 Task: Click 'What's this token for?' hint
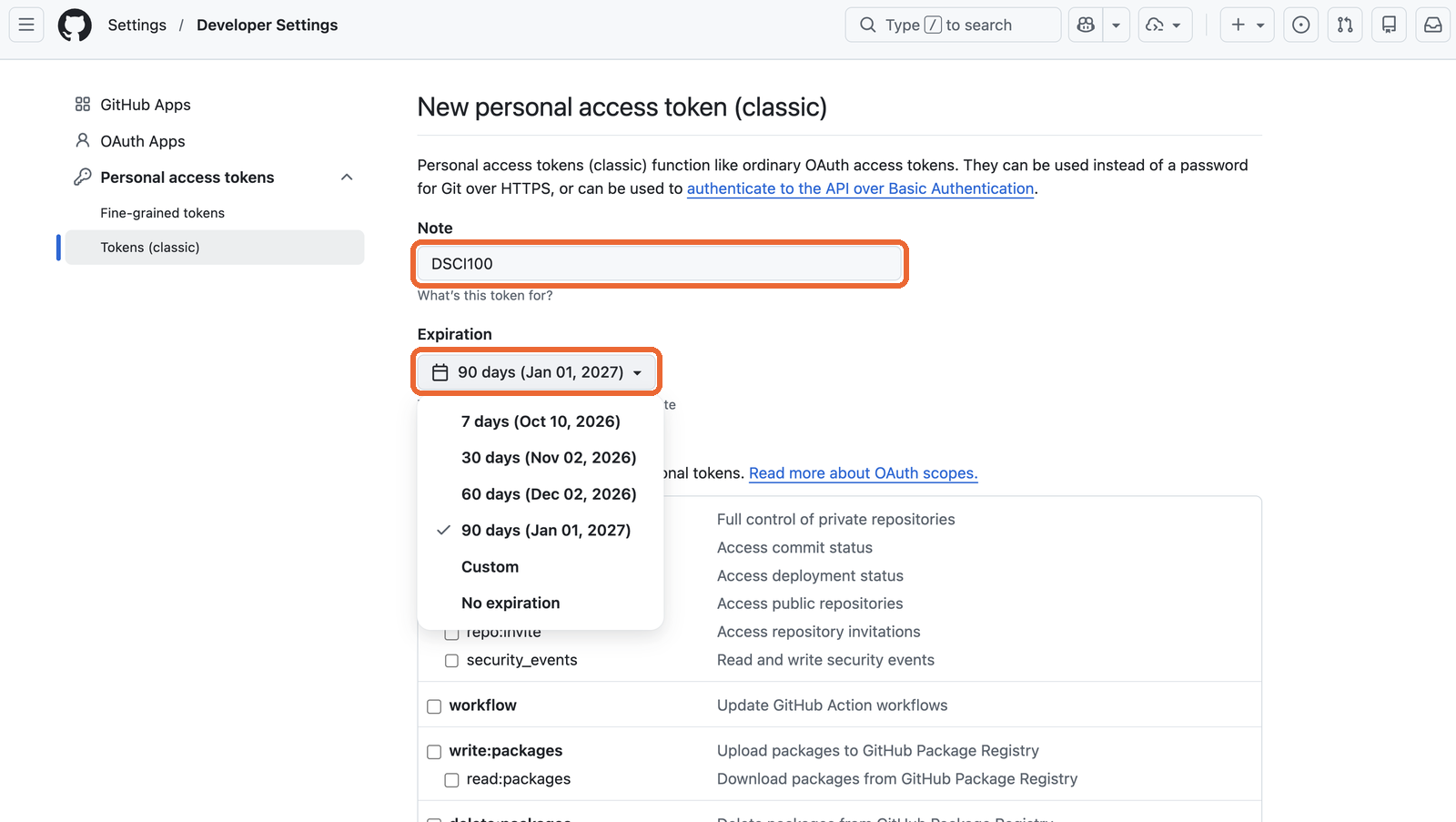click(485, 296)
